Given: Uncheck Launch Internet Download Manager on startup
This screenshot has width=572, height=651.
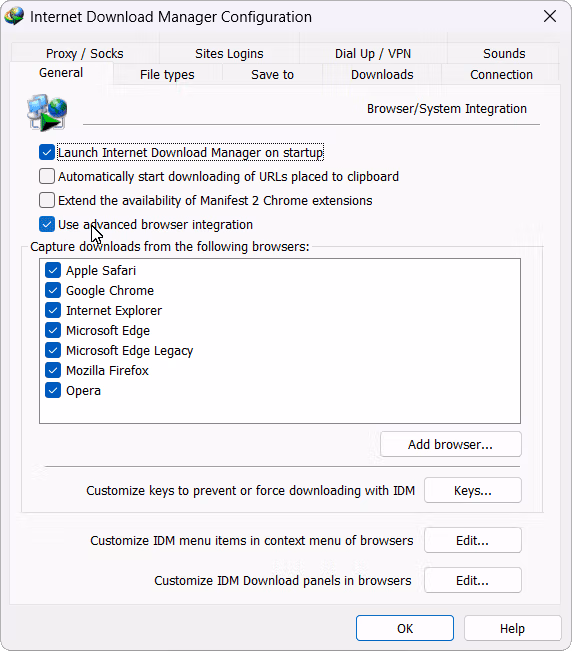Looking at the screenshot, I should (x=47, y=152).
